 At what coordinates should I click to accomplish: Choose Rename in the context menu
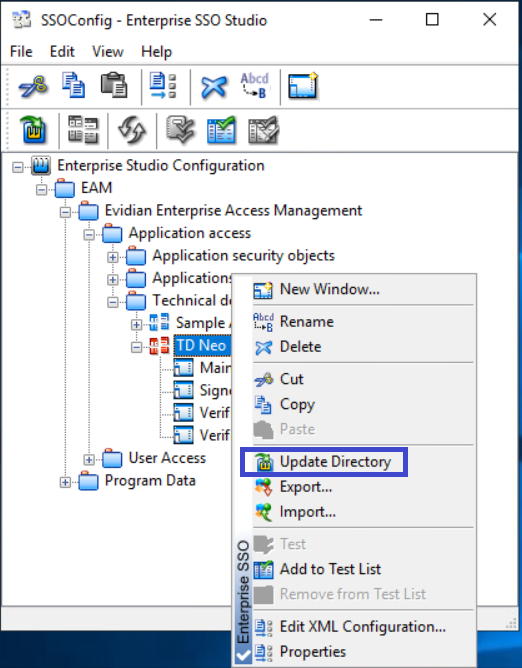tap(363, 322)
